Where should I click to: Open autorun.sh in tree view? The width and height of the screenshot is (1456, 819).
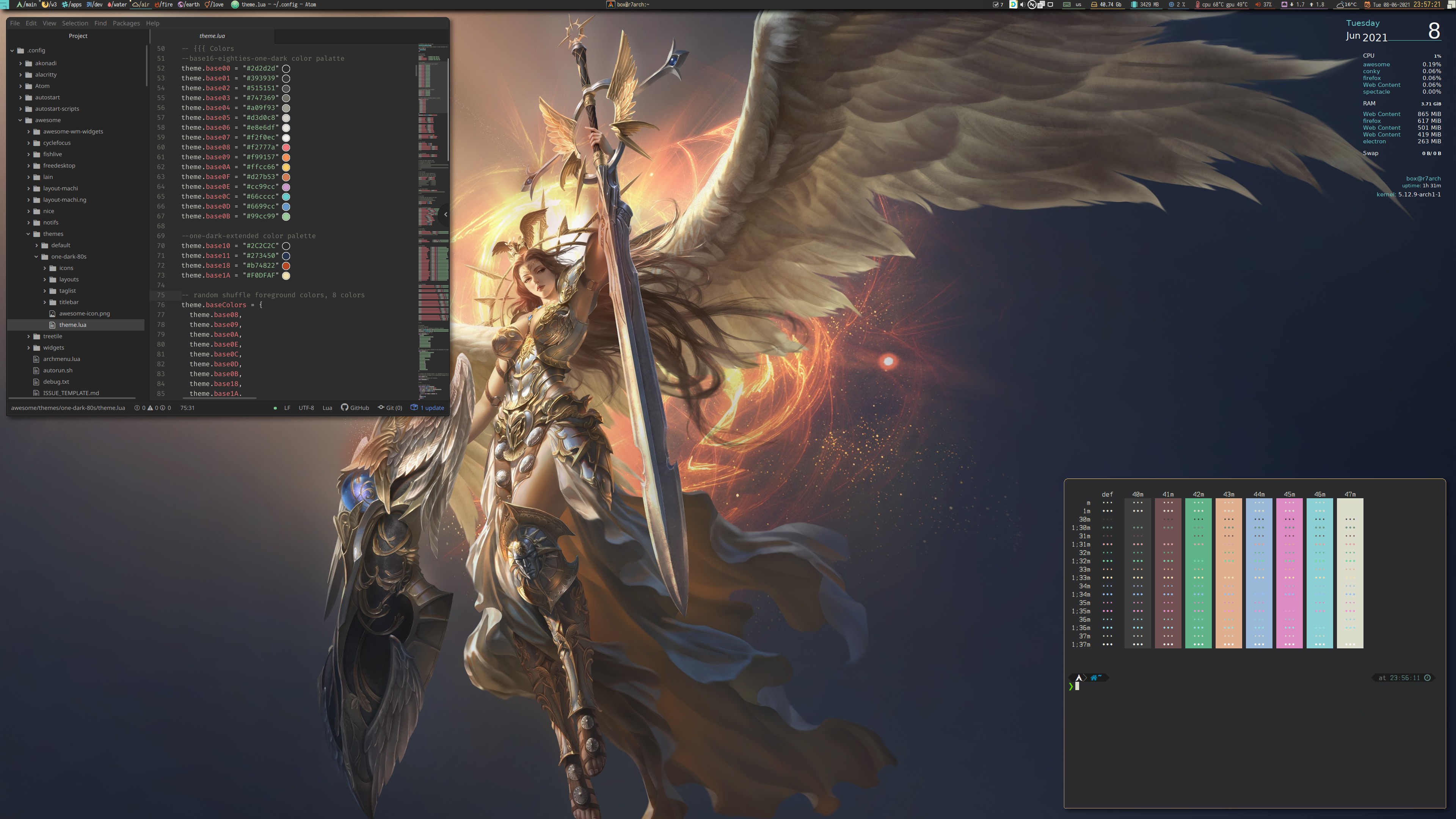tap(57, 370)
